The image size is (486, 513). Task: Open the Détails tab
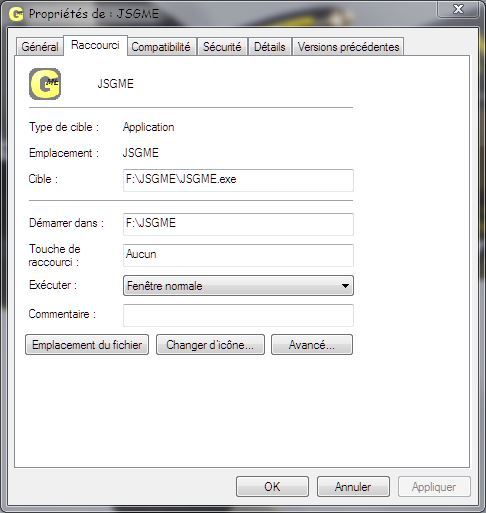270,47
